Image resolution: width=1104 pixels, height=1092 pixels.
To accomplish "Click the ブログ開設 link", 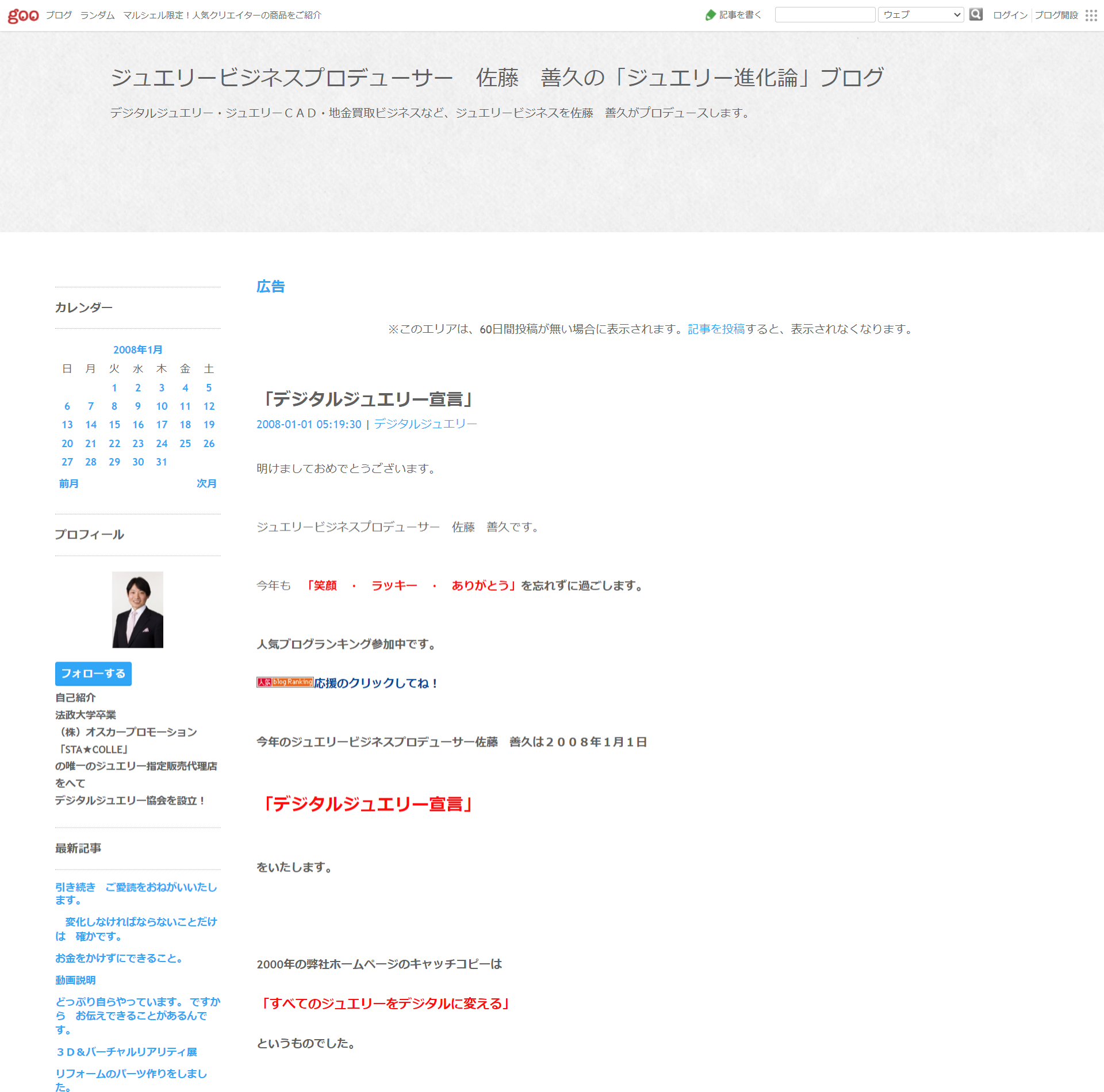I will (1056, 15).
